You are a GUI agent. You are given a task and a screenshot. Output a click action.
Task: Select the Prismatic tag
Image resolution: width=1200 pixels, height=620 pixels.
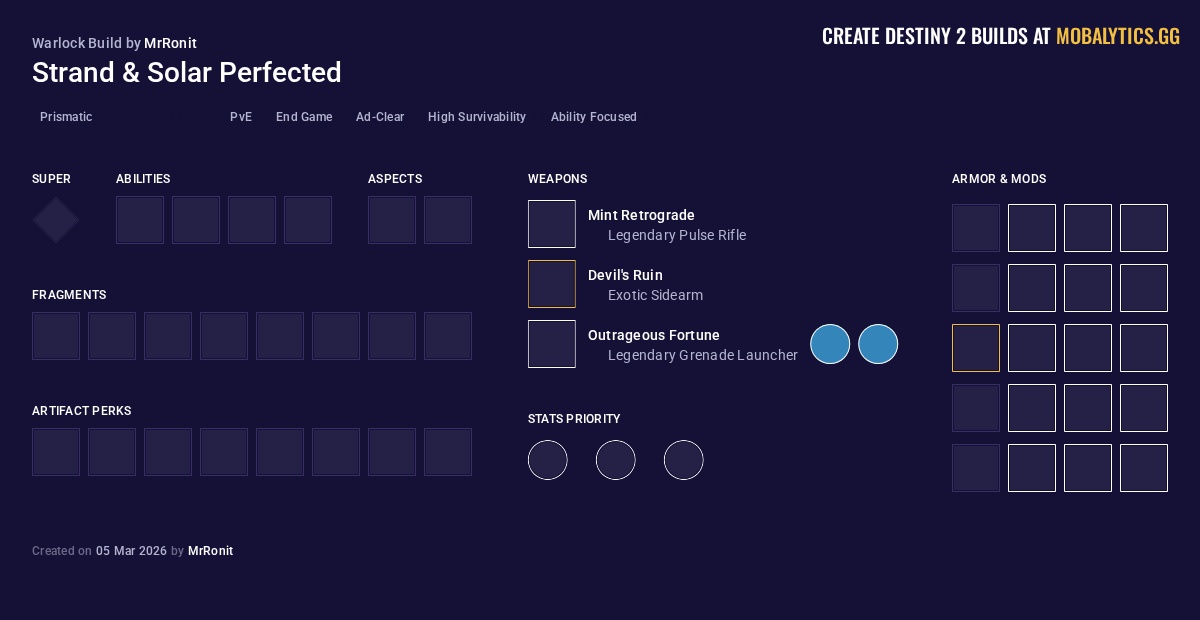66,117
